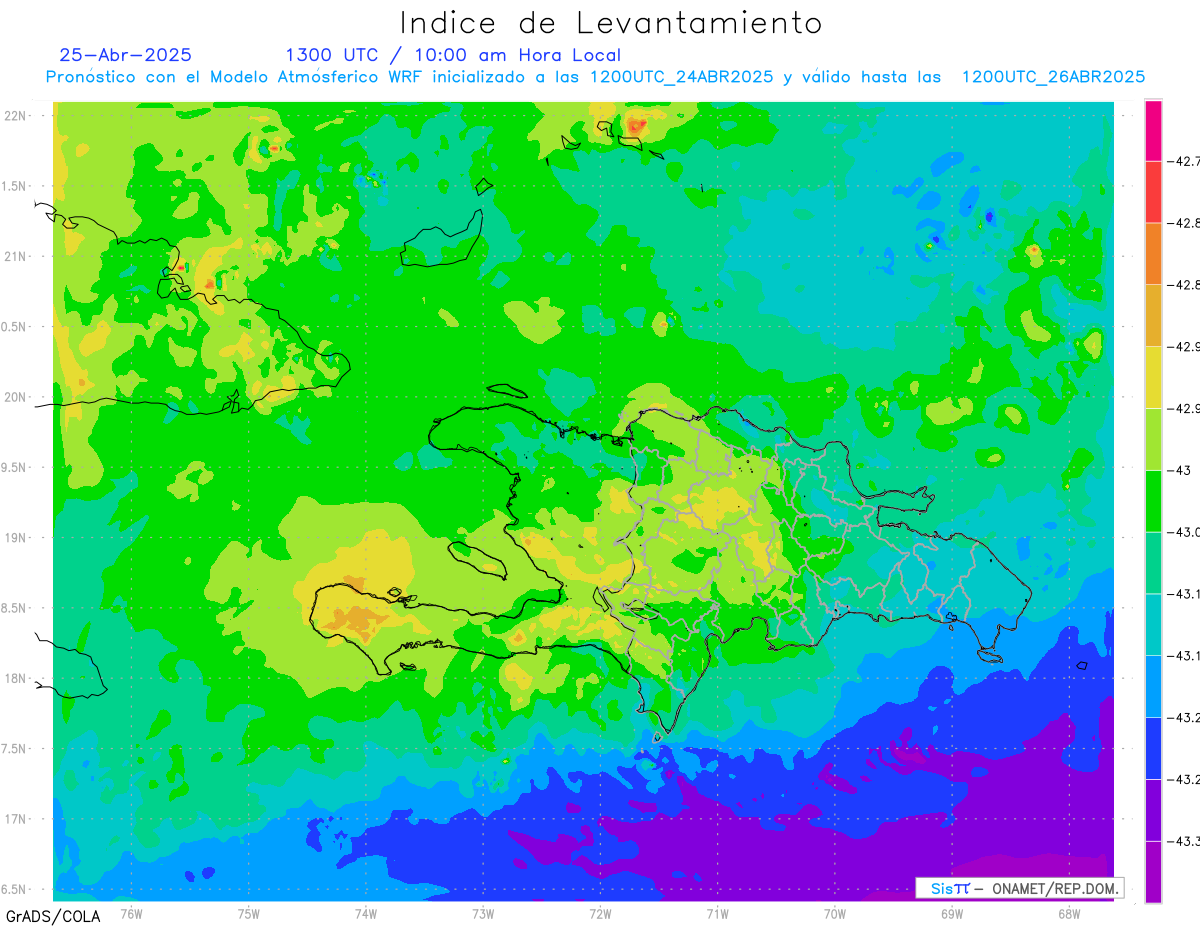
Task: Click the "71W" longitude label
Action: pos(717,913)
